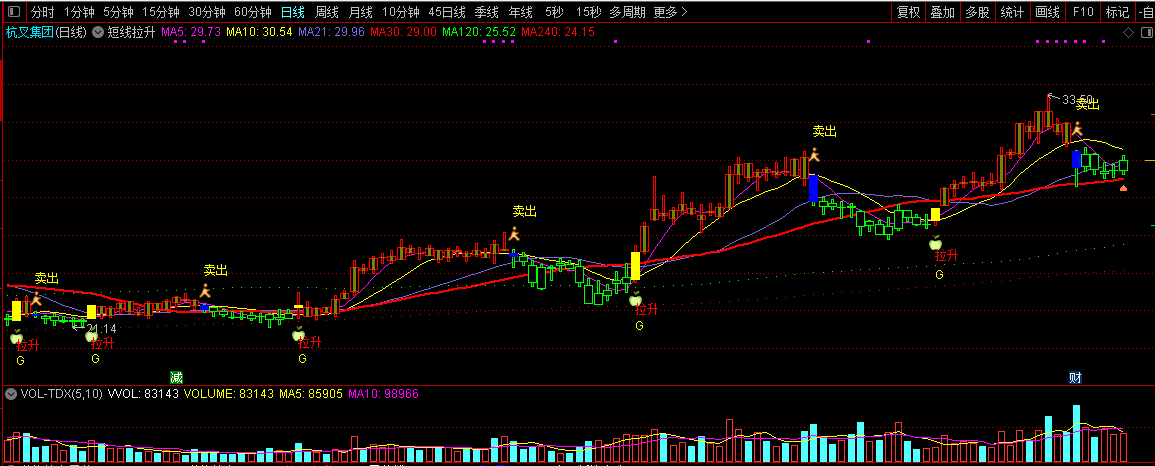Select the 5秒 period tab
The height and width of the screenshot is (466, 1155).
coord(555,12)
